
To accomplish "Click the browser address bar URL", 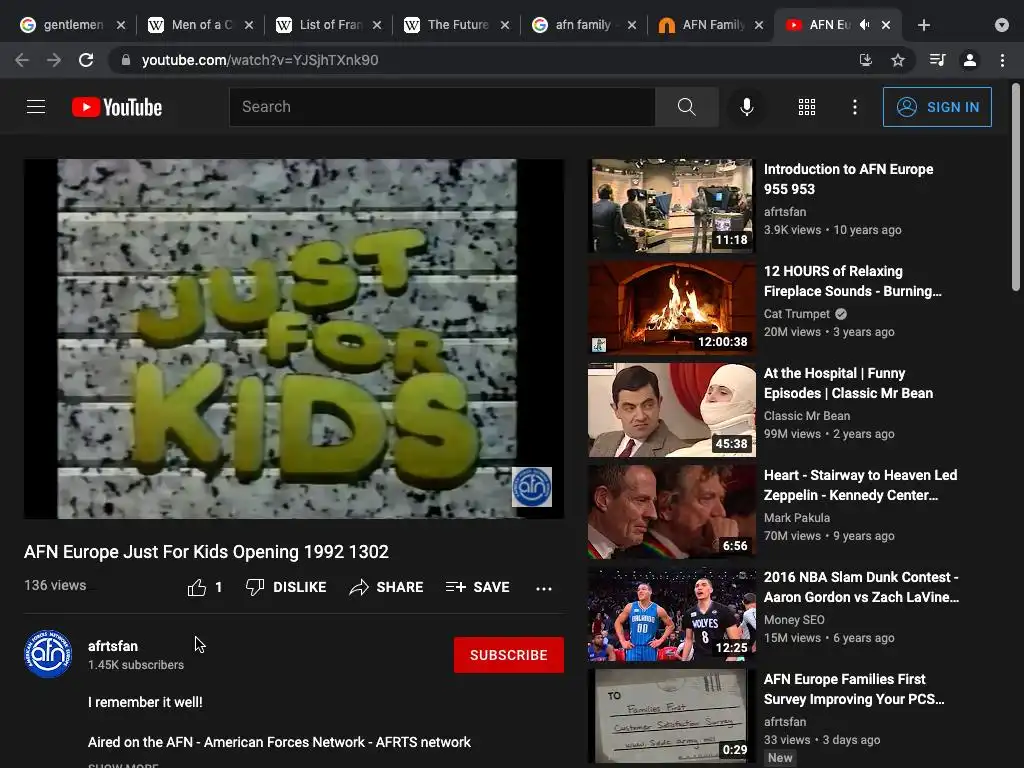I will tap(260, 60).
